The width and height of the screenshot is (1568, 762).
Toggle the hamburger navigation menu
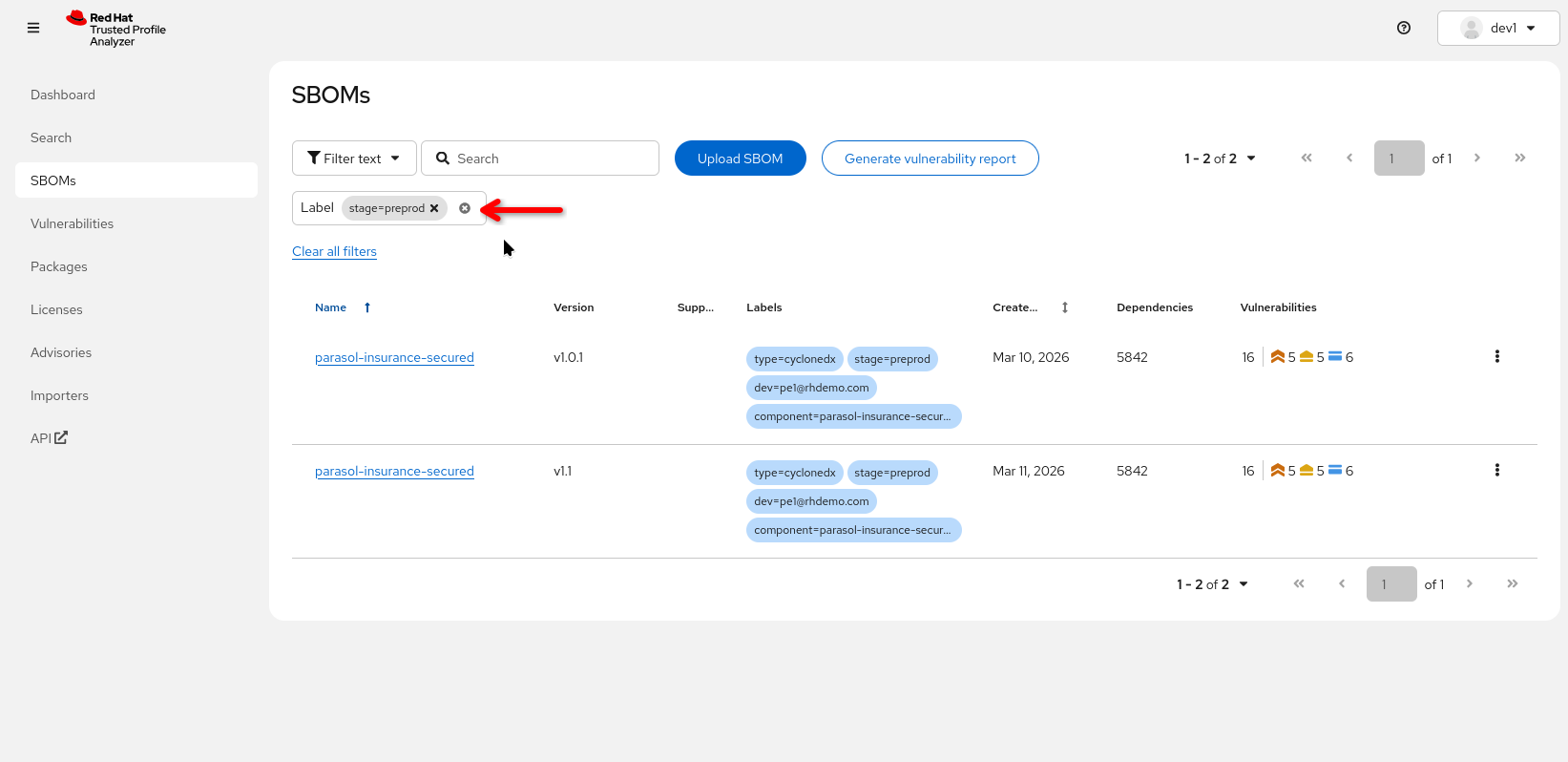(33, 28)
